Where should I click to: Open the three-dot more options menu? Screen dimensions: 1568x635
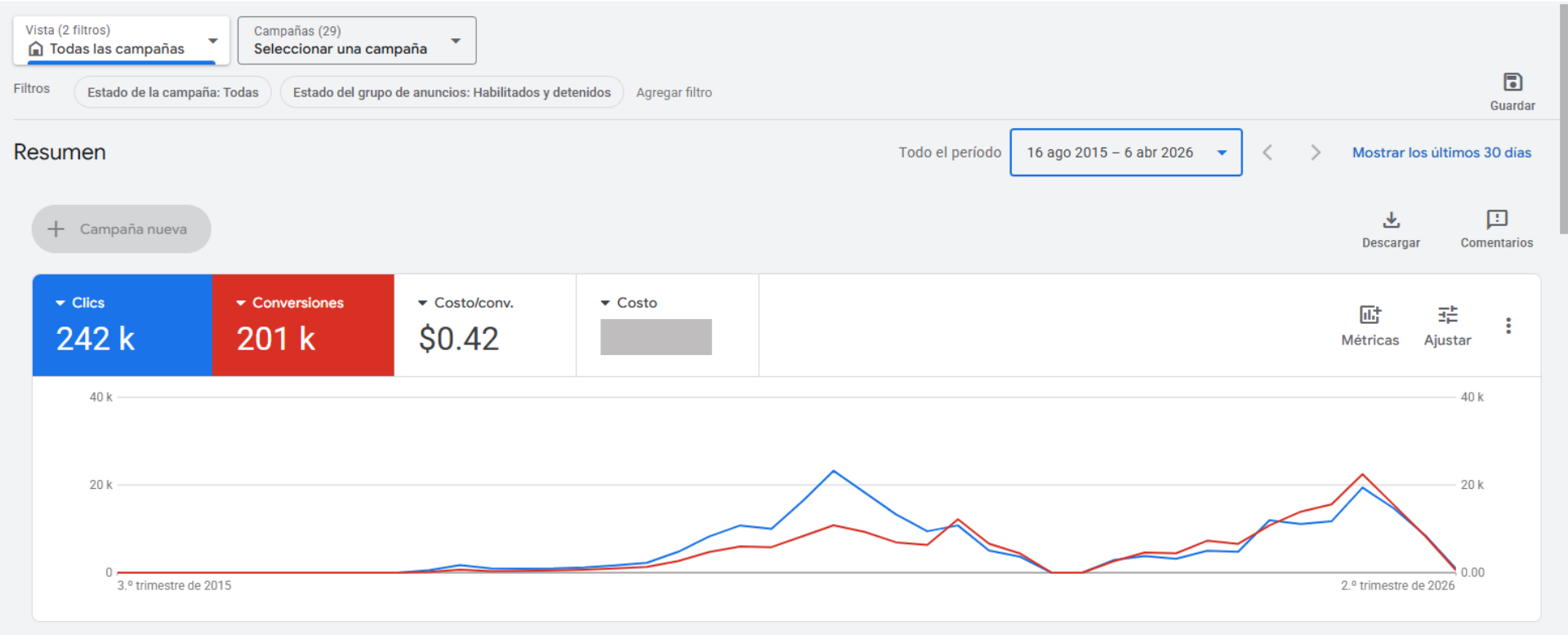tap(1508, 326)
